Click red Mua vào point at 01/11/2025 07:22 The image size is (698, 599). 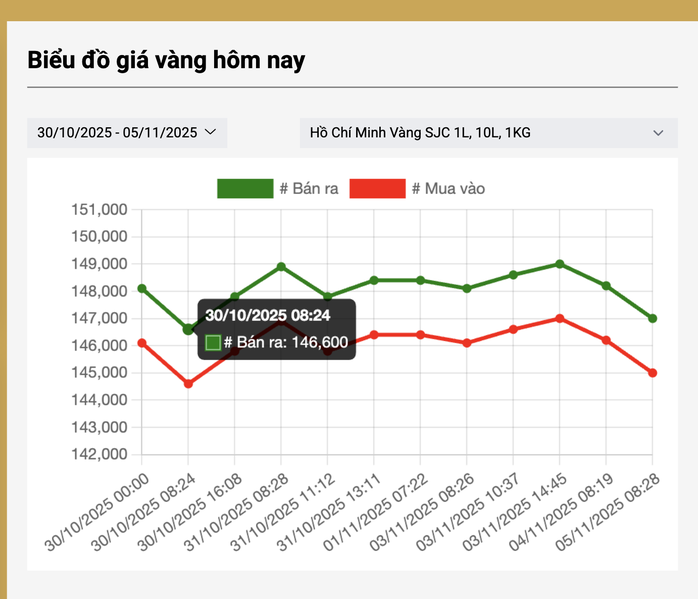(420, 335)
